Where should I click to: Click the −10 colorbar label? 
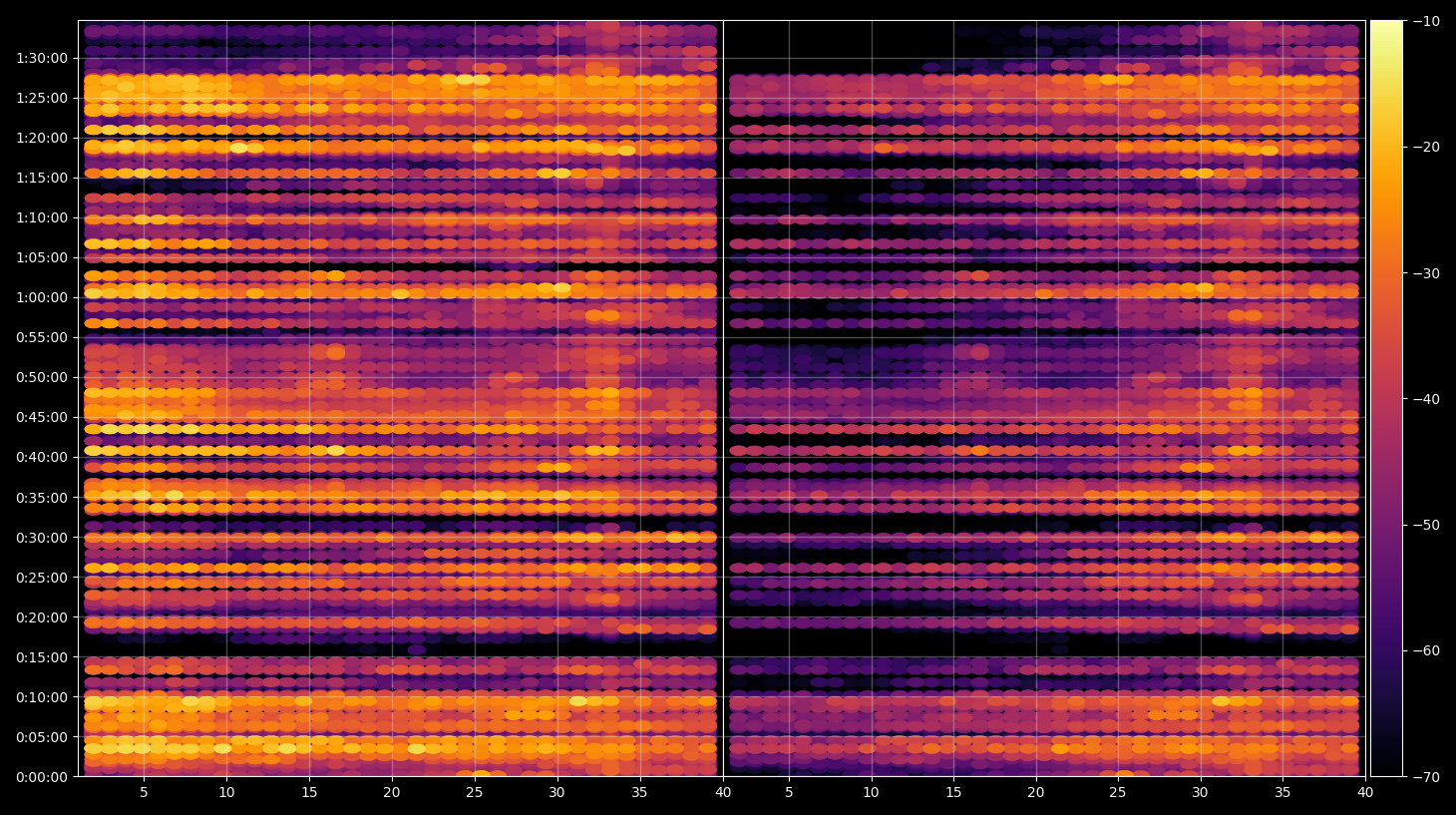coord(1426,21)
